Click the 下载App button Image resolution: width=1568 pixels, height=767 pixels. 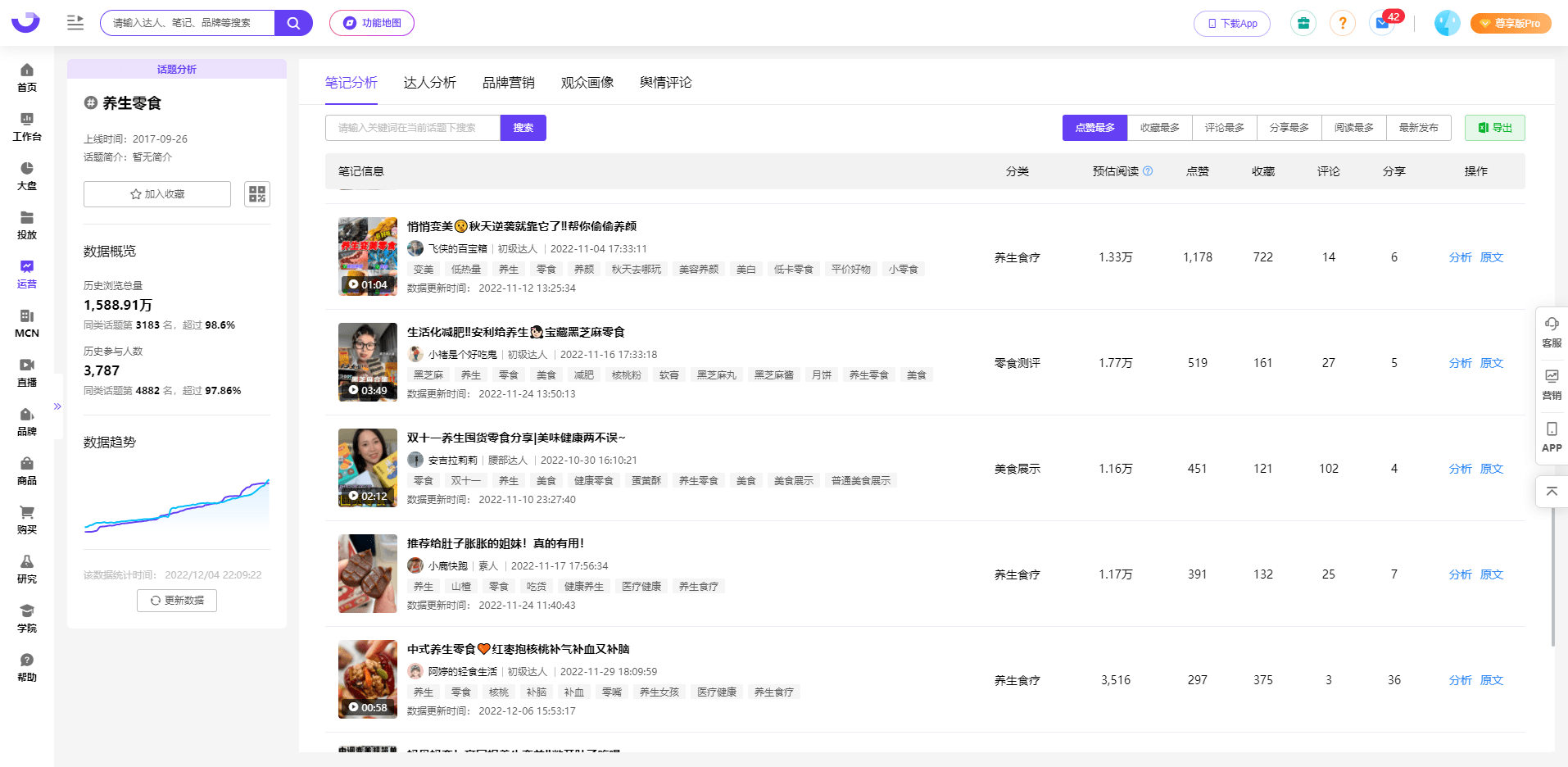pyautogui.click(x=1232, y=24)
